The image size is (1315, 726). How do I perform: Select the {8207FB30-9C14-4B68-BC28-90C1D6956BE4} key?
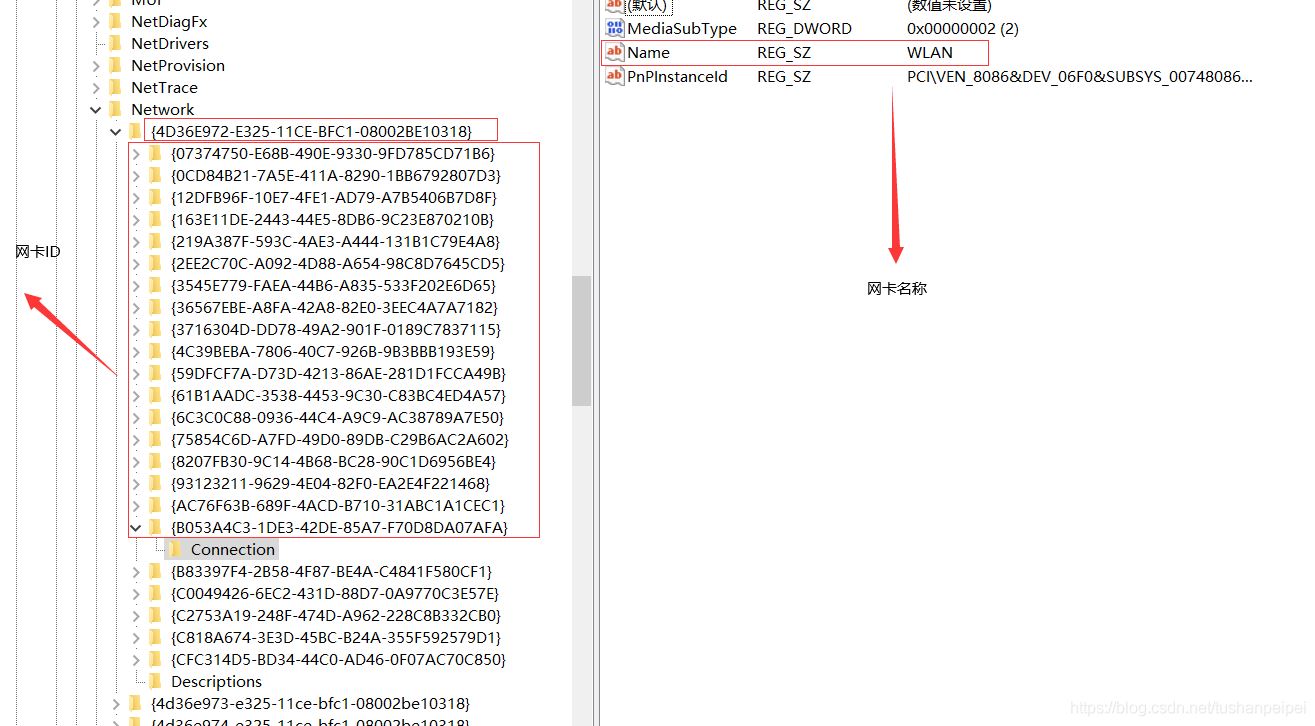[333, 462]
